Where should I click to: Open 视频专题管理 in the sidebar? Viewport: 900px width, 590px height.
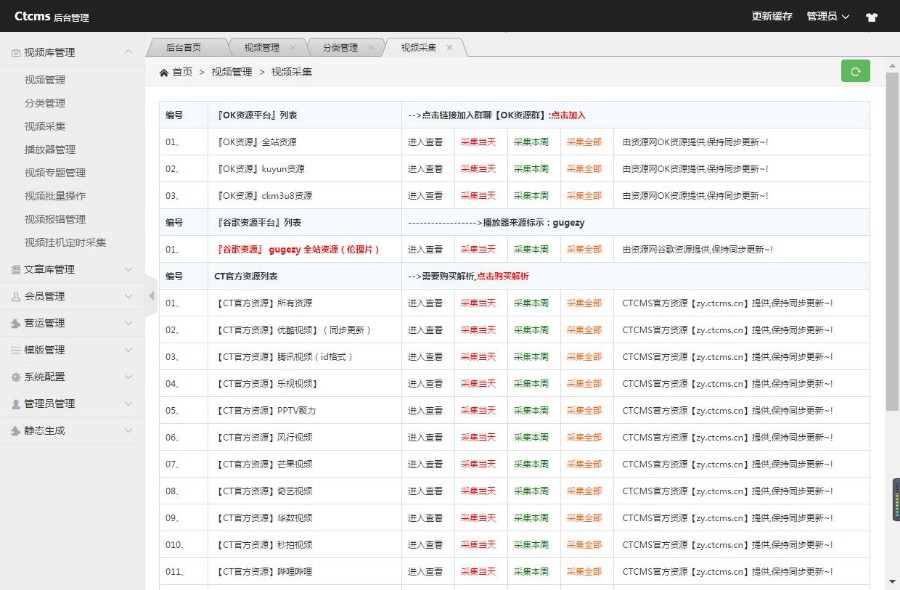(55, 173)
